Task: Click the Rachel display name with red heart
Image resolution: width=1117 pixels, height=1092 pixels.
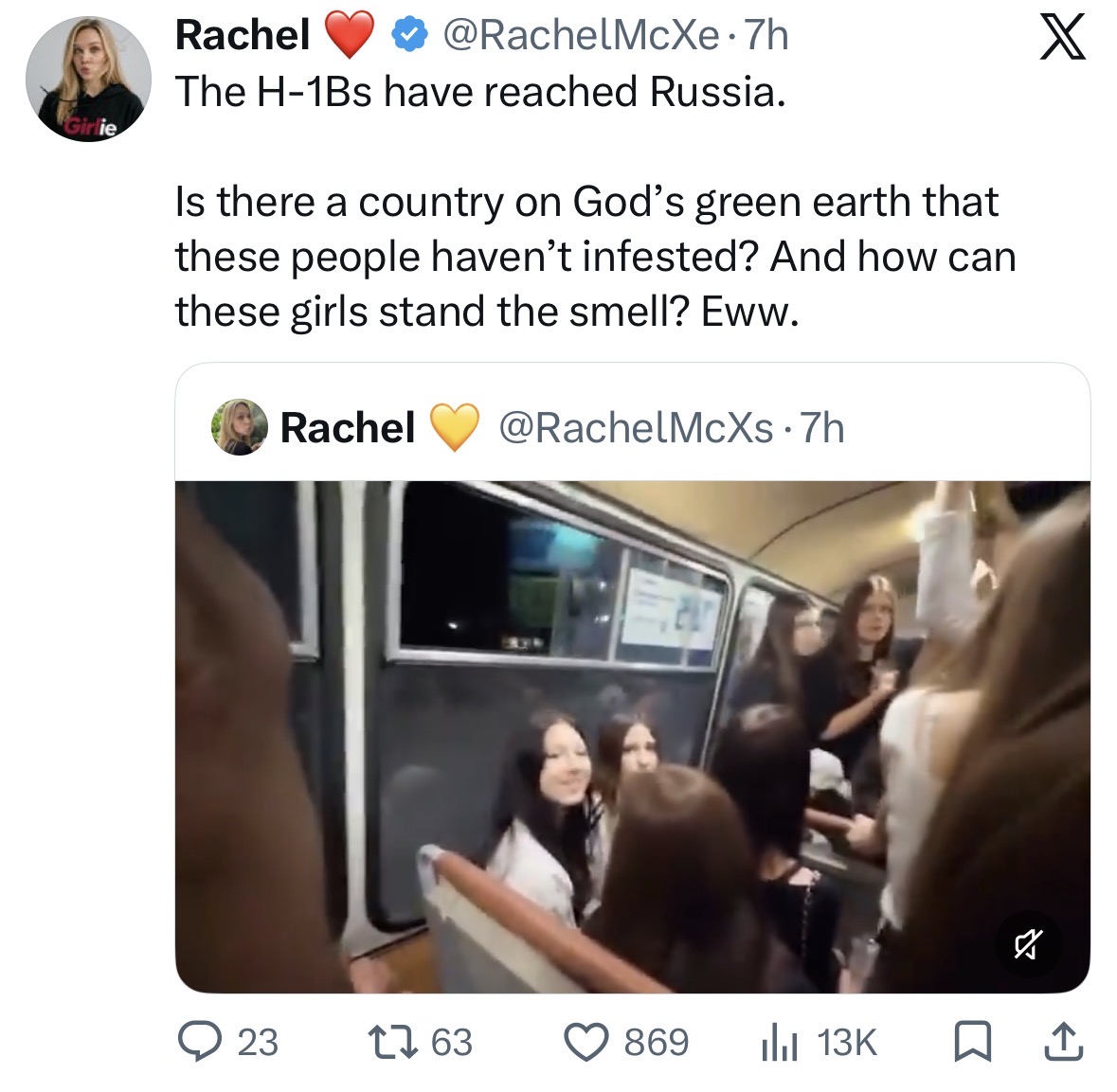Action: coord(274,35)
